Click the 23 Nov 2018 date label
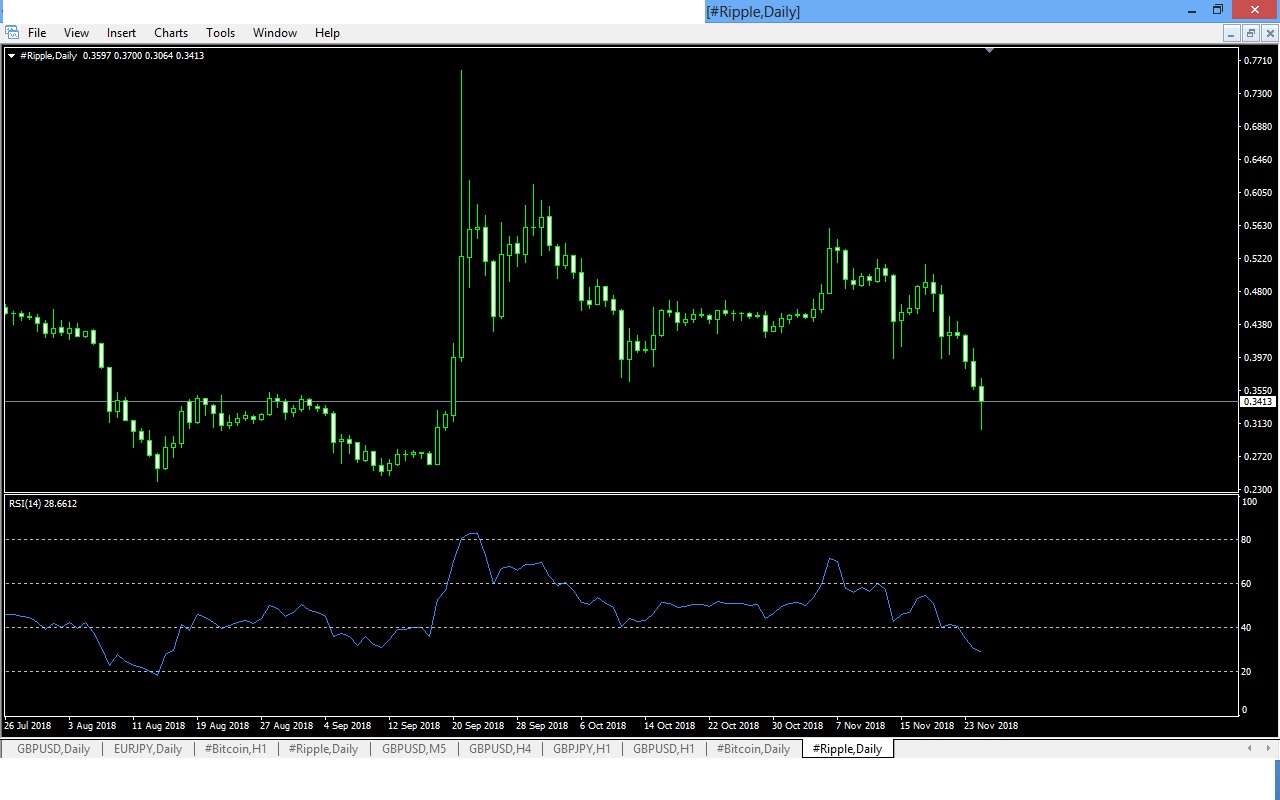This screenshot has width=1280, height=800. tap(991, 726)
